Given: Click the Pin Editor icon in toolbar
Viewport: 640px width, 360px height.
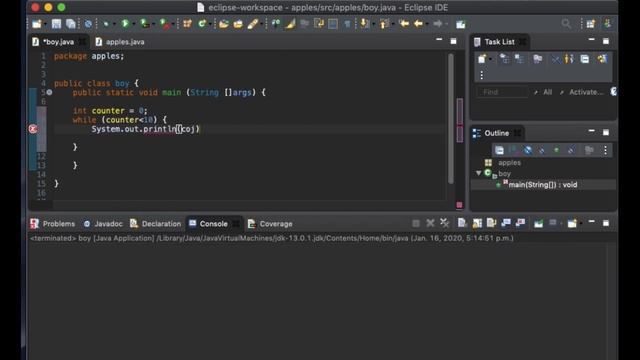Looking at the screenshot, I should (x=461, y=24).
